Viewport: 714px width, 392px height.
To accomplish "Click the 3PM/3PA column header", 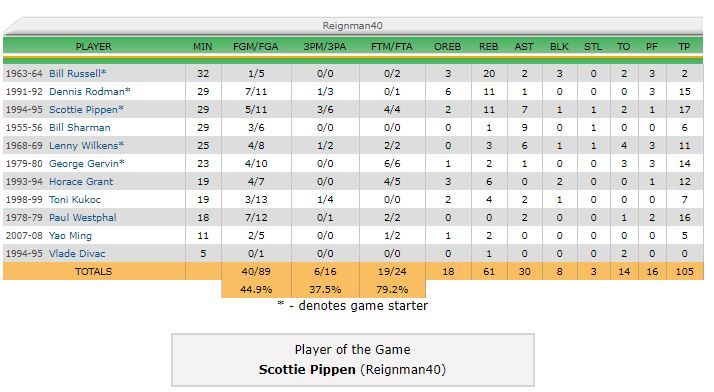I will pyautogui.click(x=325, y=46).
